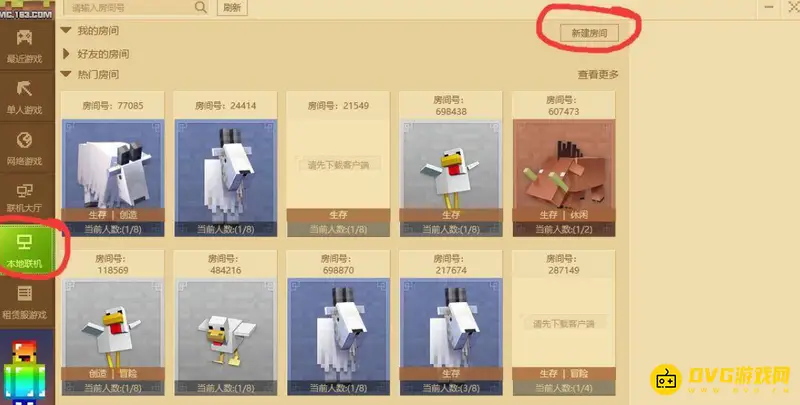Open room 77085 thumbnail

(x=113, y=164)
